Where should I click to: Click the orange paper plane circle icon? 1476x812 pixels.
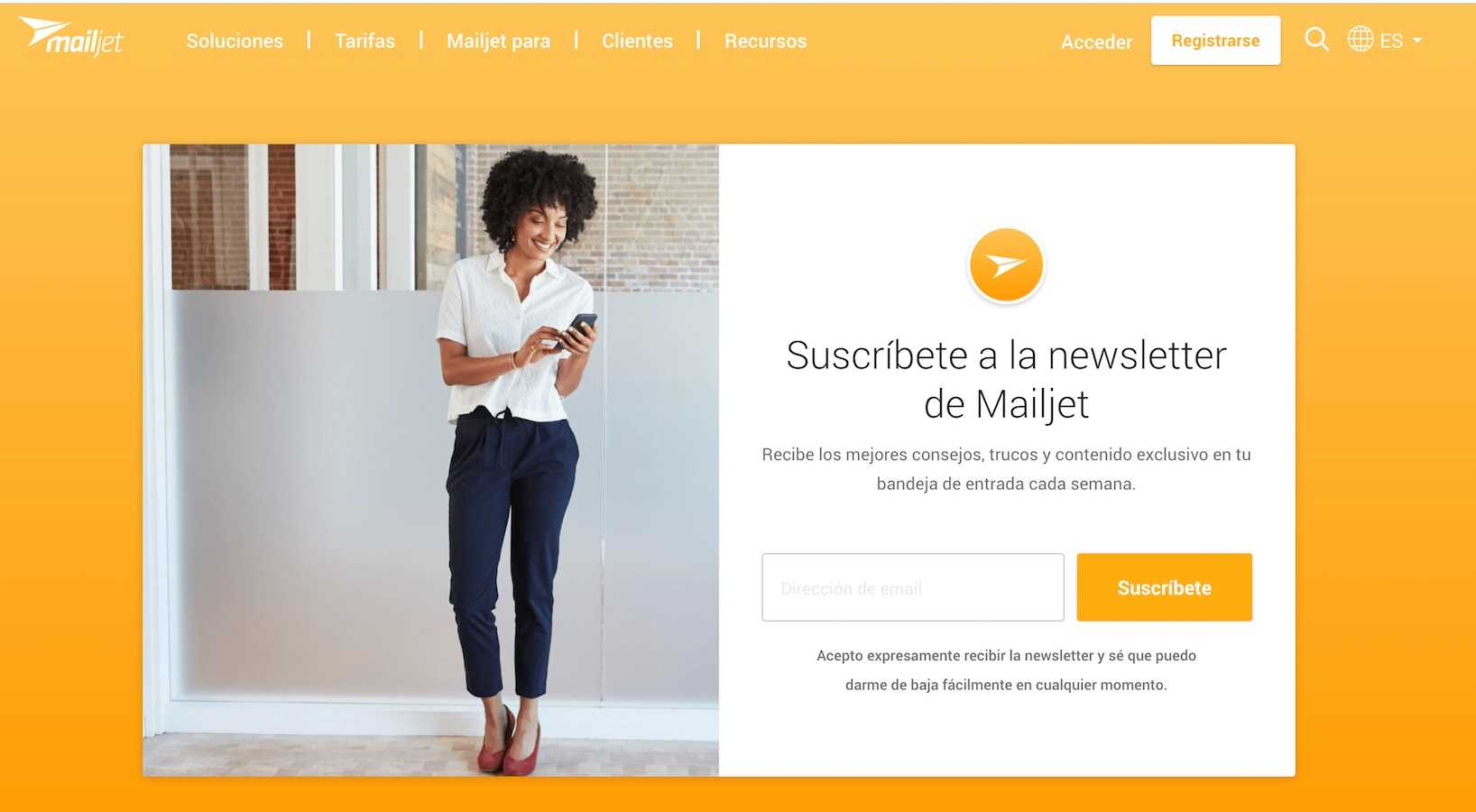click(1006, 265)
